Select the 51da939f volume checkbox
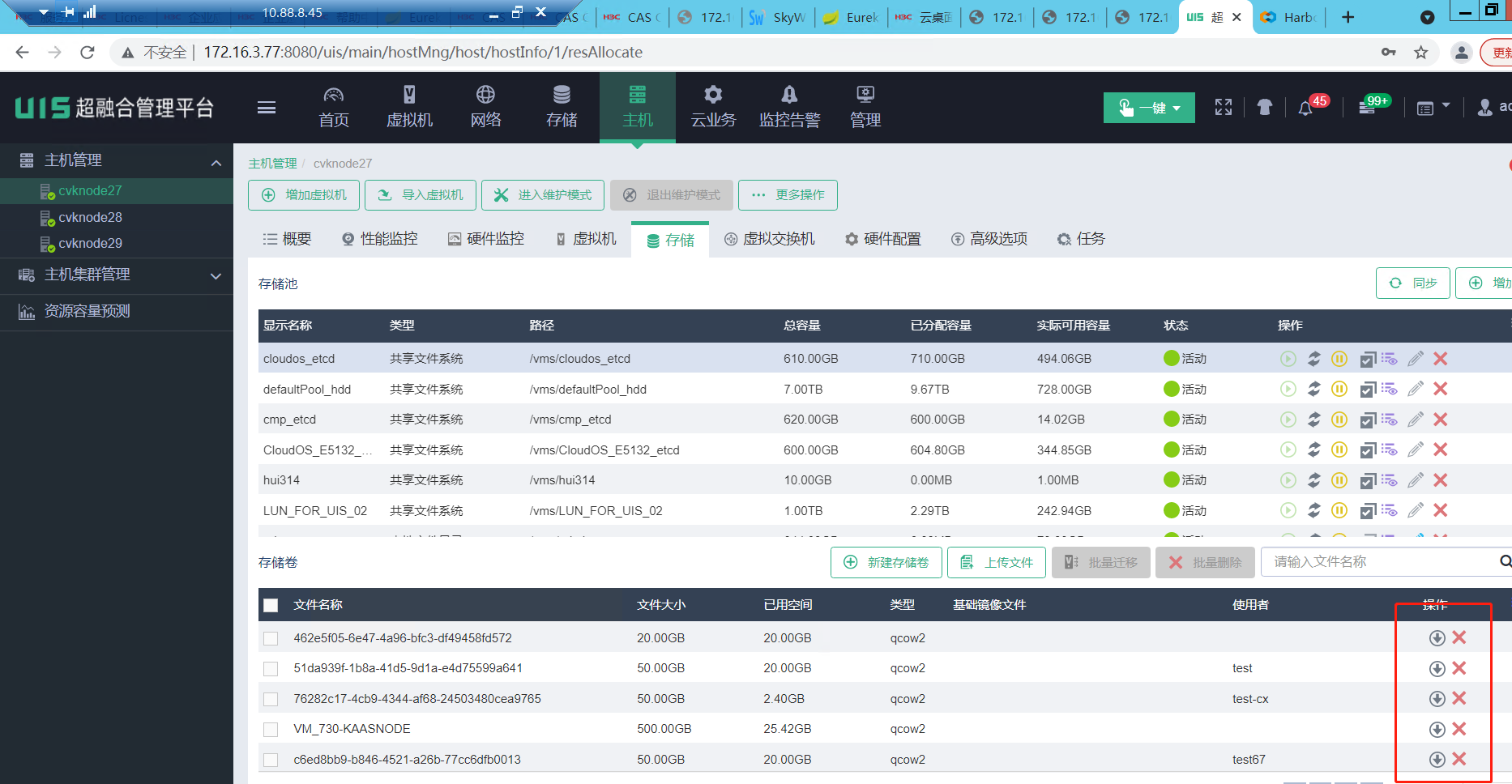Screen dimensions: 1512x784 click(x=271, y=669)
